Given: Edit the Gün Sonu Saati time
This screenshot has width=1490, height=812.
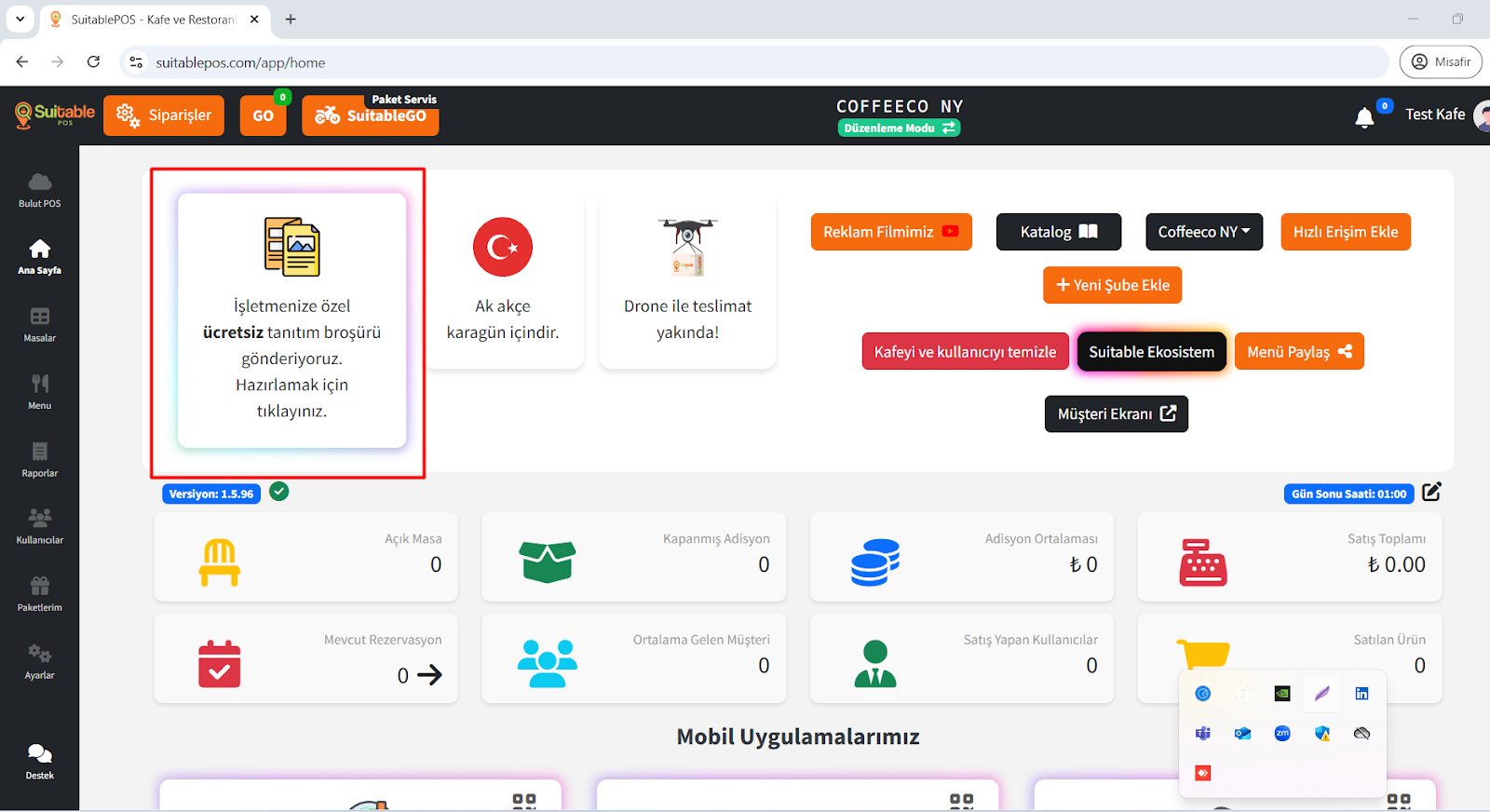Looking at the screenshot, I should pyautogui.click(x=1431, y=492).
